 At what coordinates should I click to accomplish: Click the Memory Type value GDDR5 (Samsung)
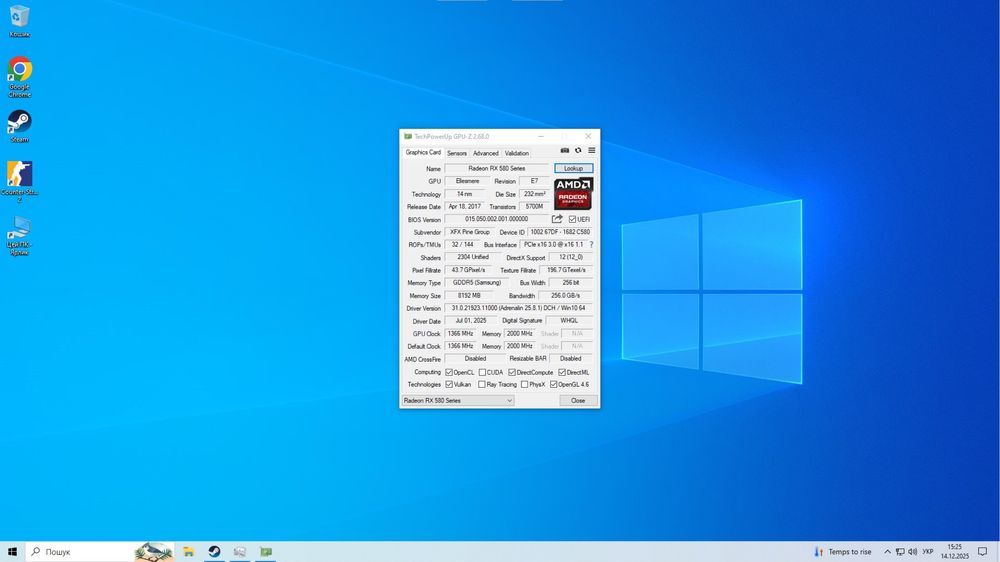(x=478, y=283)
